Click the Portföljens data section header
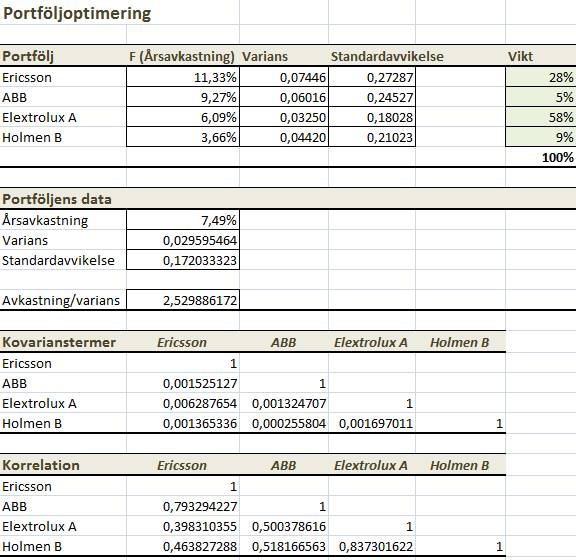This screenshot has width=576, height=560. pos(57,199)
